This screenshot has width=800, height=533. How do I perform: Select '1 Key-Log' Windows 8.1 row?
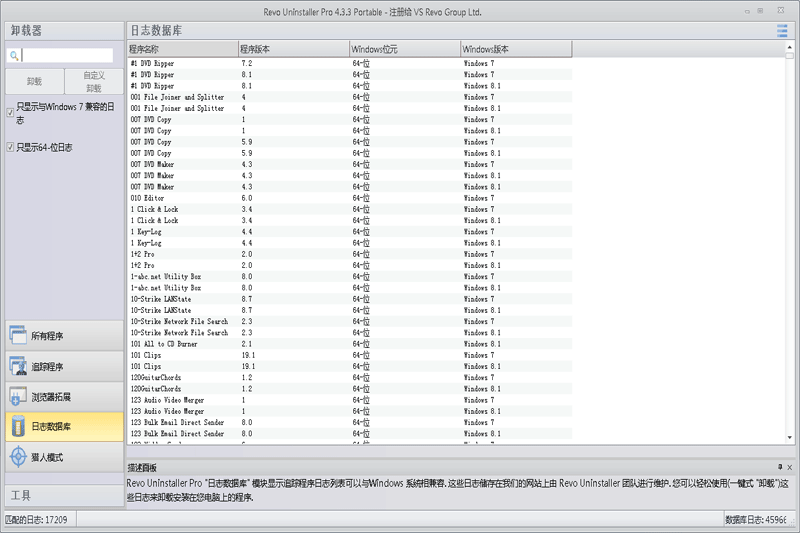tap(349, 243)
